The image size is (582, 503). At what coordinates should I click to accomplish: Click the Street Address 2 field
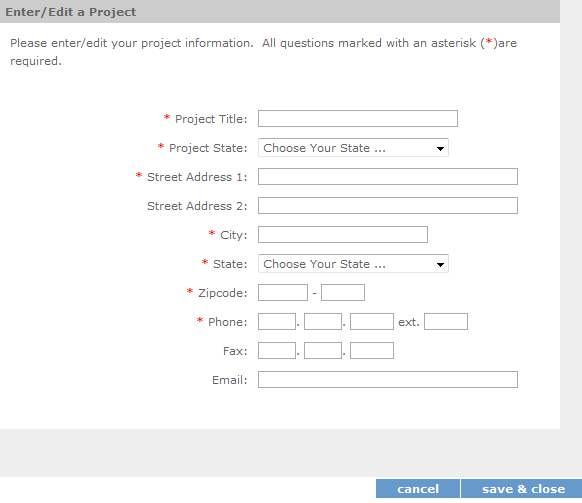(x=388, y=205)
